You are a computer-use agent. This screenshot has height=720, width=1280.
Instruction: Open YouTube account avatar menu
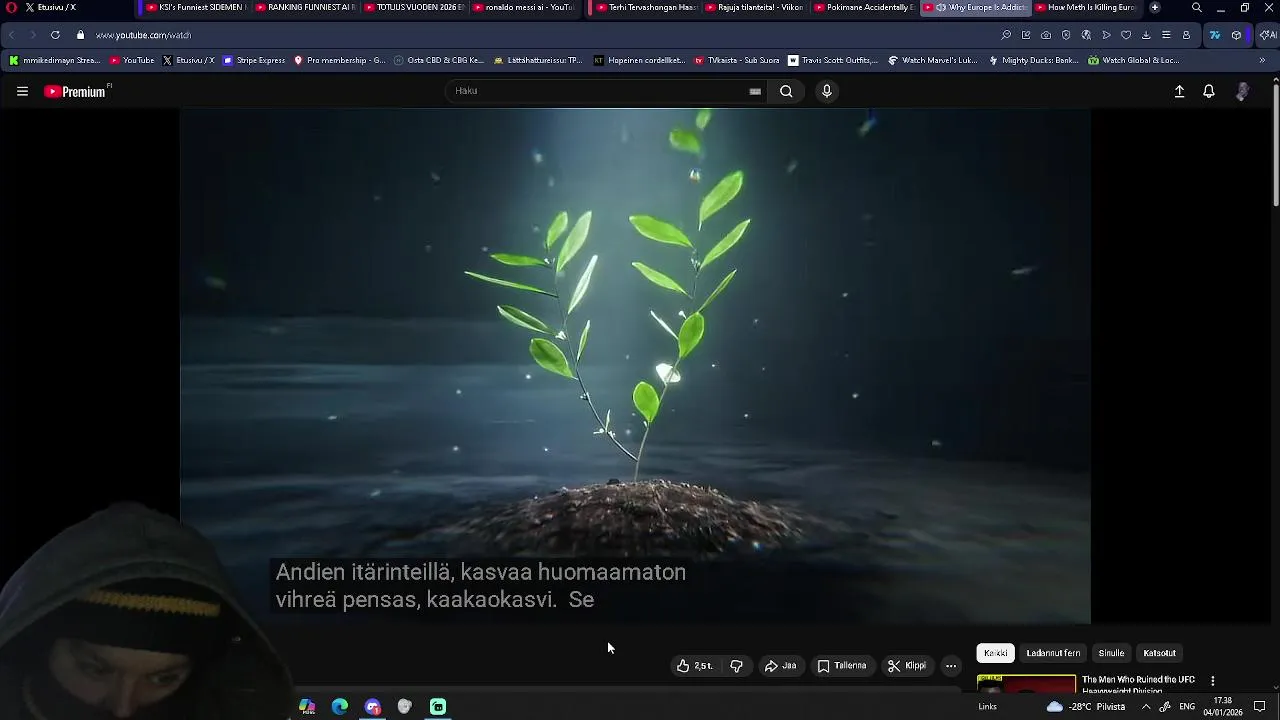tap(1242, 91)
